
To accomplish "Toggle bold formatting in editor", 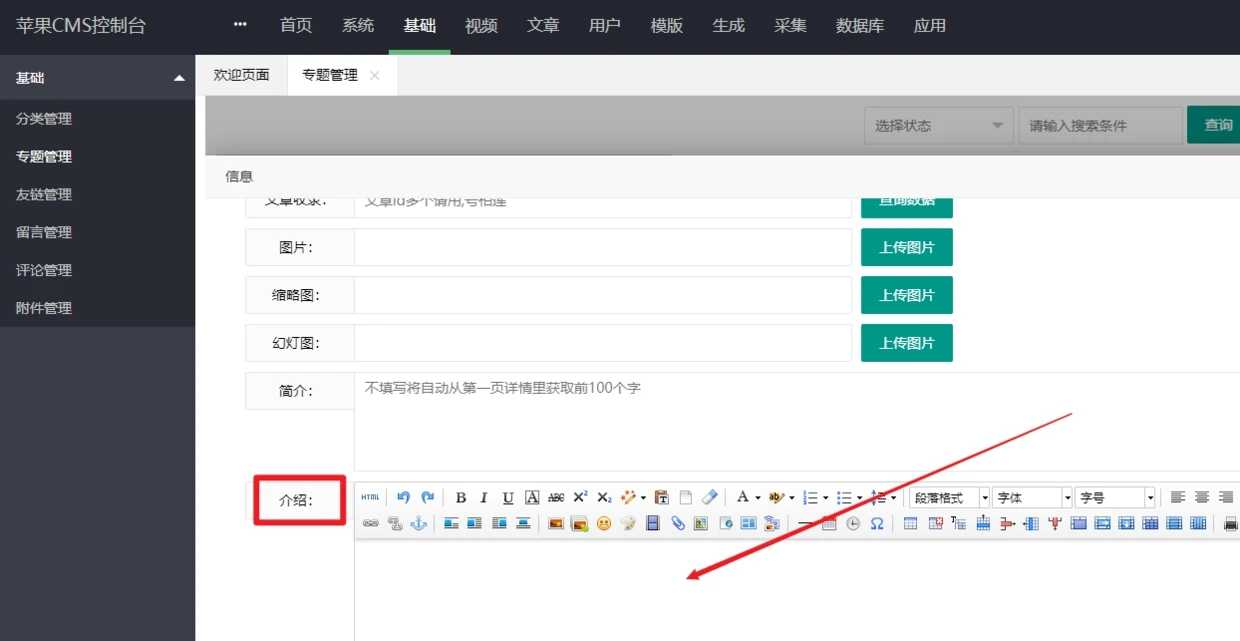I will pyautogui.click(x=461, y=498).
